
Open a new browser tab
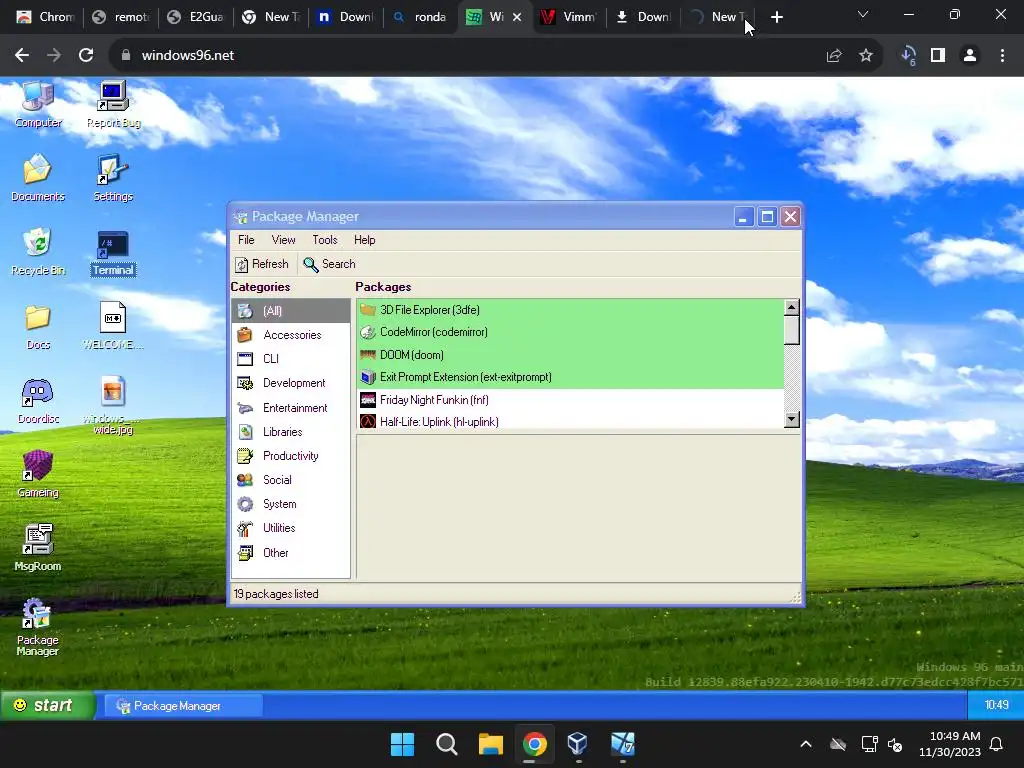click(776, 17)
